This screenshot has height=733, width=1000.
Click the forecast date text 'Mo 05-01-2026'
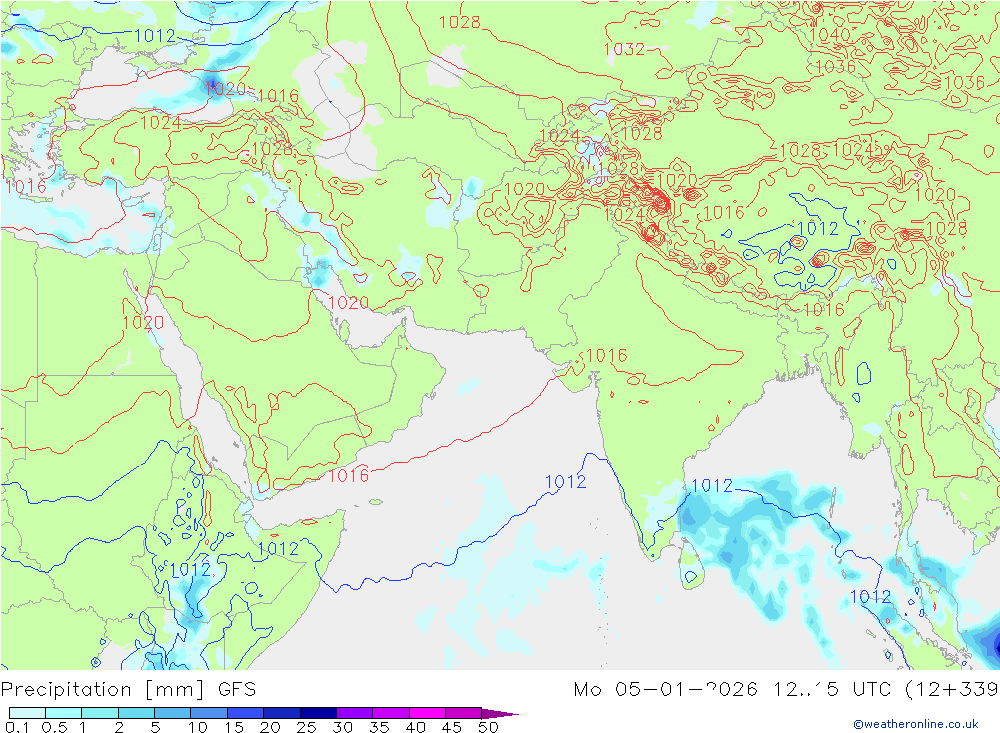click(665, 690)
